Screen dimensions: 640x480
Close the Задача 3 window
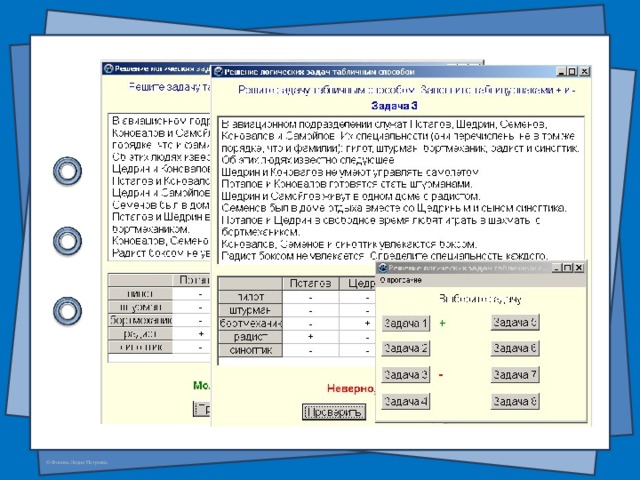584,71
